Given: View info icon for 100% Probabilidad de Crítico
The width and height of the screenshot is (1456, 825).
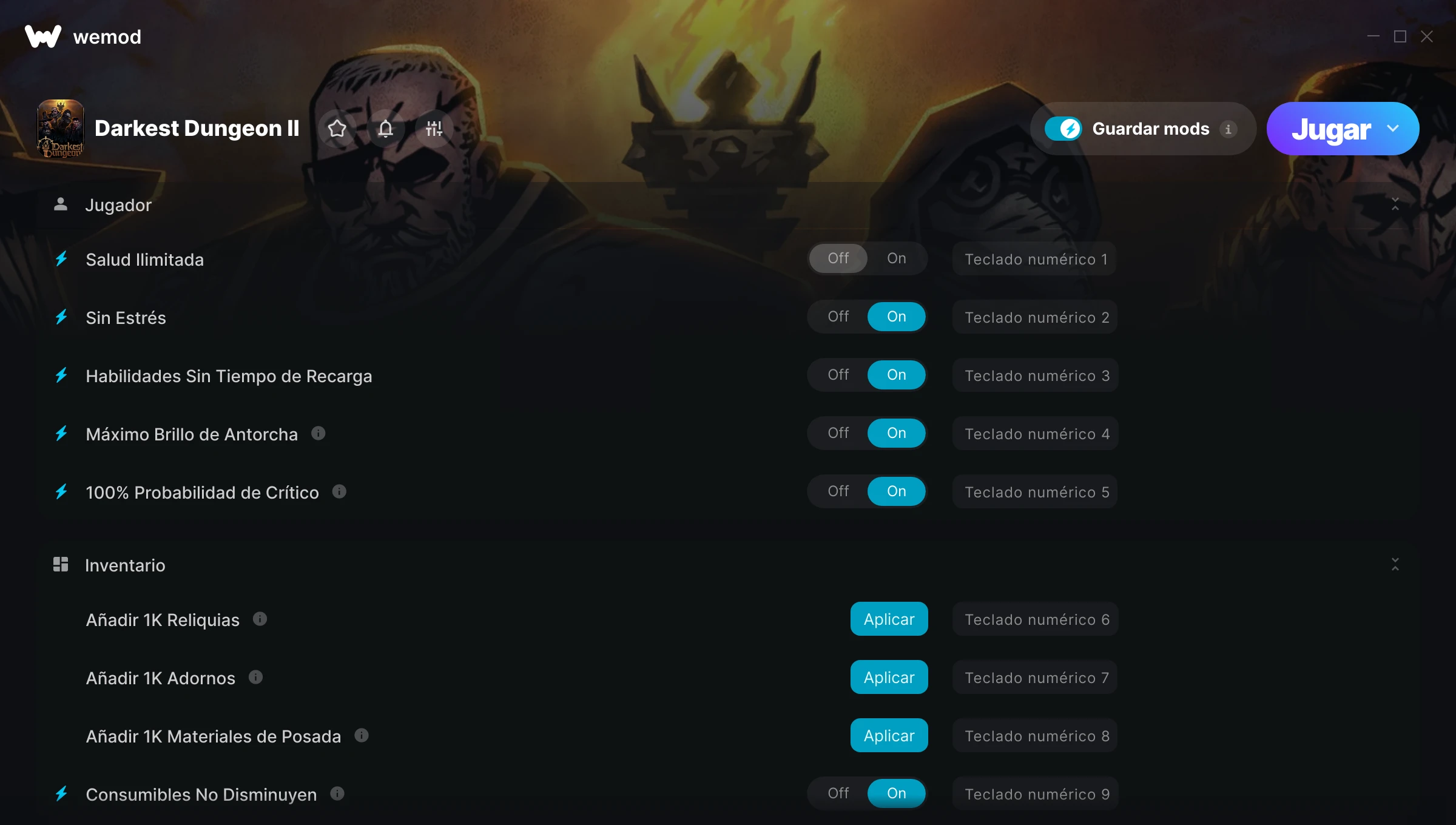Looking at the screenshot, I should [x=340, y=491].
